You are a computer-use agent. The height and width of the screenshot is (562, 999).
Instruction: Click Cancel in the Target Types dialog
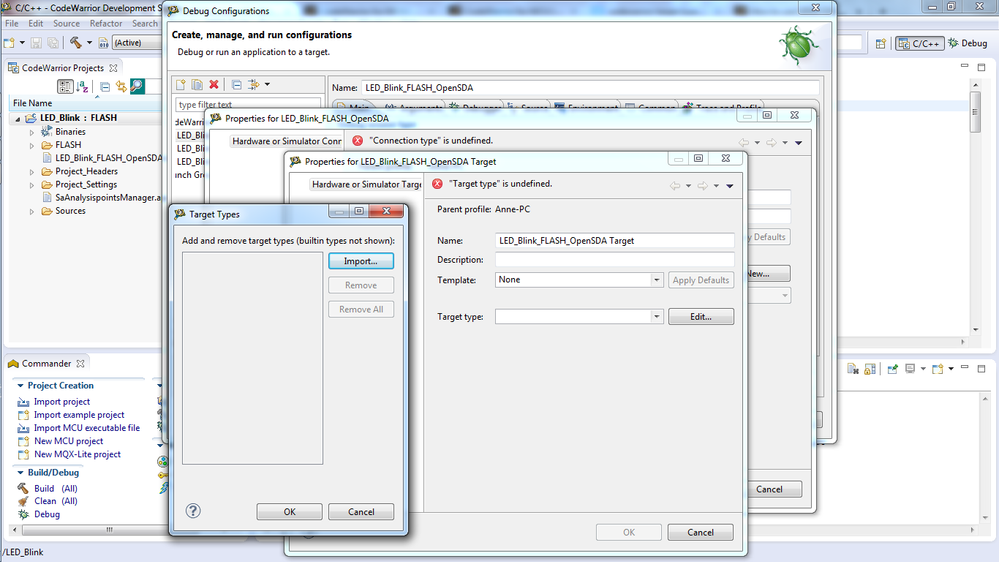pos(361,512)
